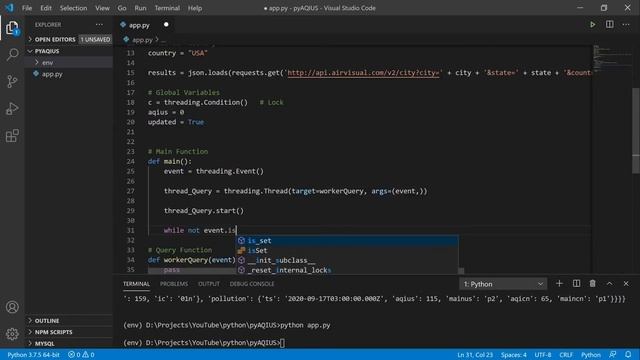640x360 pixels.
Task: Follow the airvisual API URL link
Action: tap(365, 73)
